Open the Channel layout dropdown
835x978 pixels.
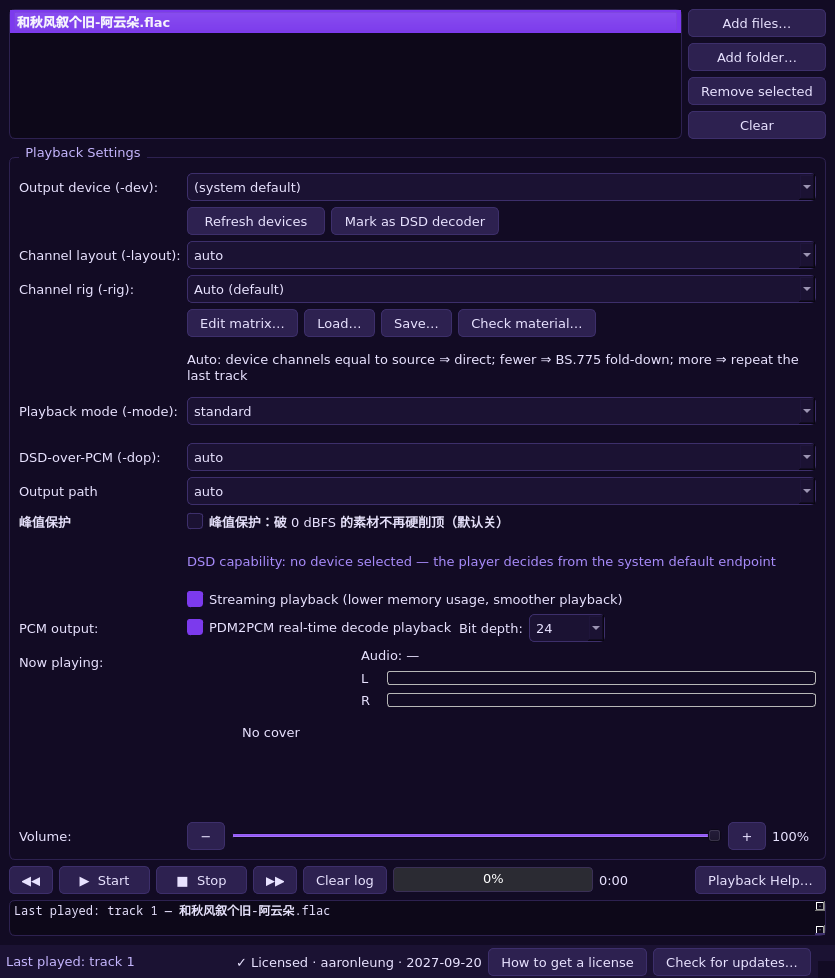[501, 255]
